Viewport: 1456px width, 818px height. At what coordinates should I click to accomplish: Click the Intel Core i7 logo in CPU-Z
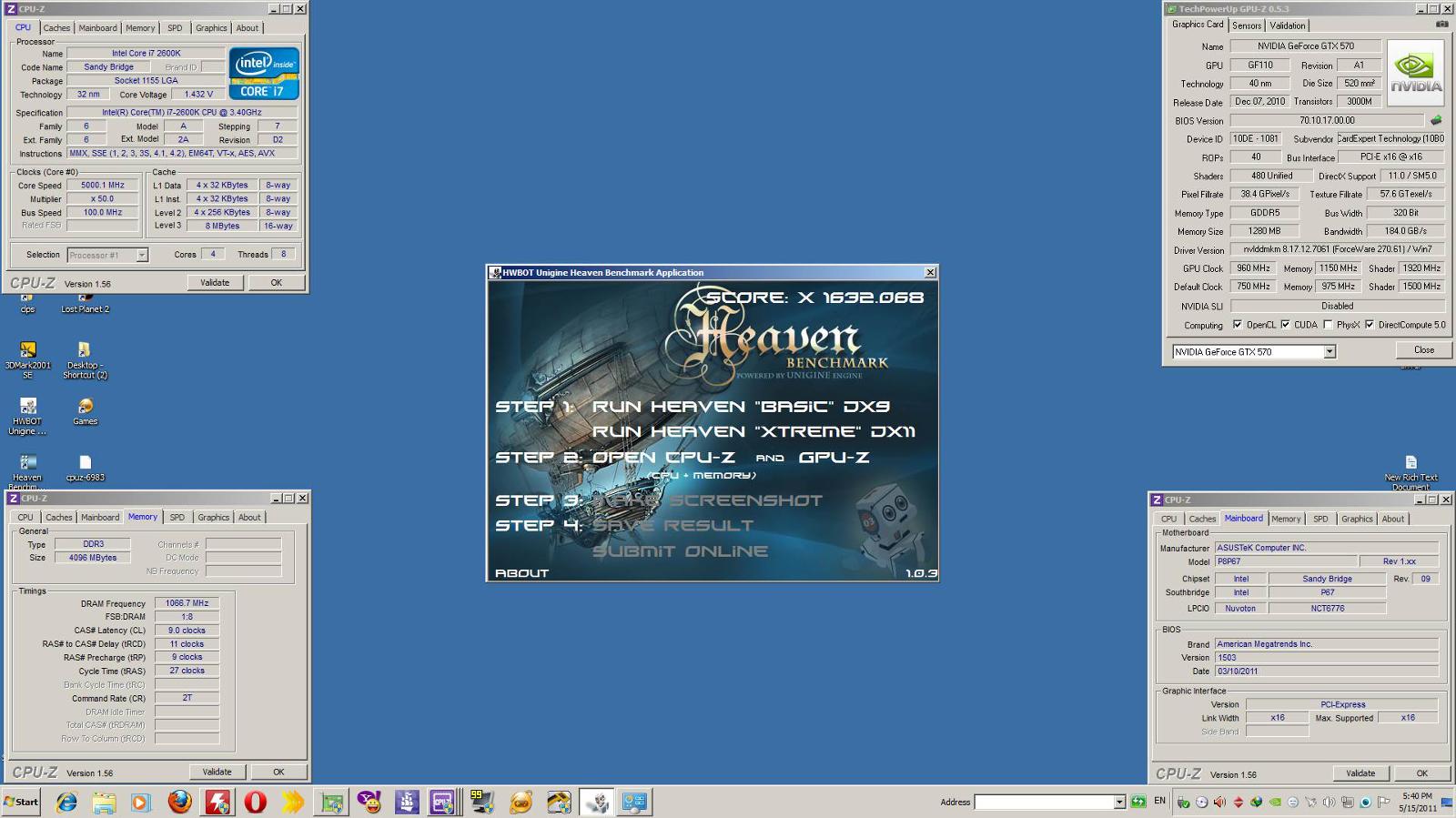tap(264, 73)
